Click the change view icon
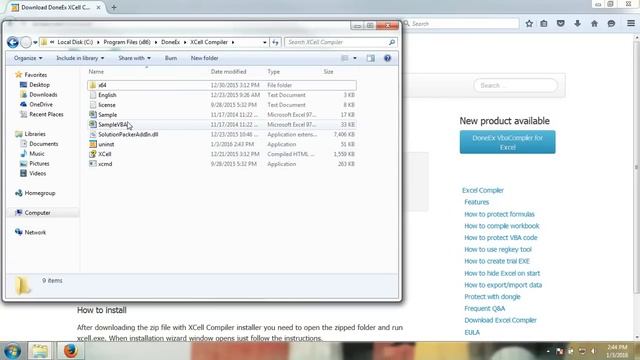640x360 pixels. pos(345,58)
